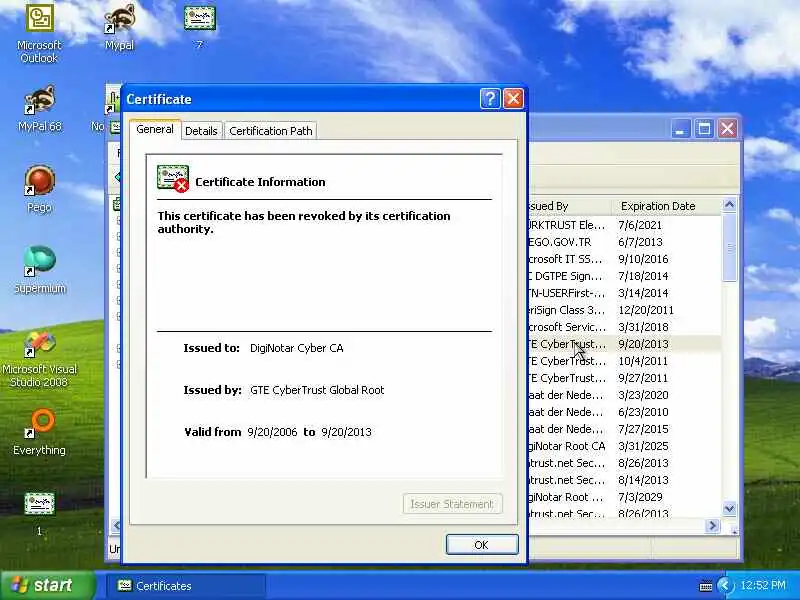Select the DigiNotar Root row expiring 7/3/2029
The width and height of the screenshot is (800, 600).
[624, 497]
